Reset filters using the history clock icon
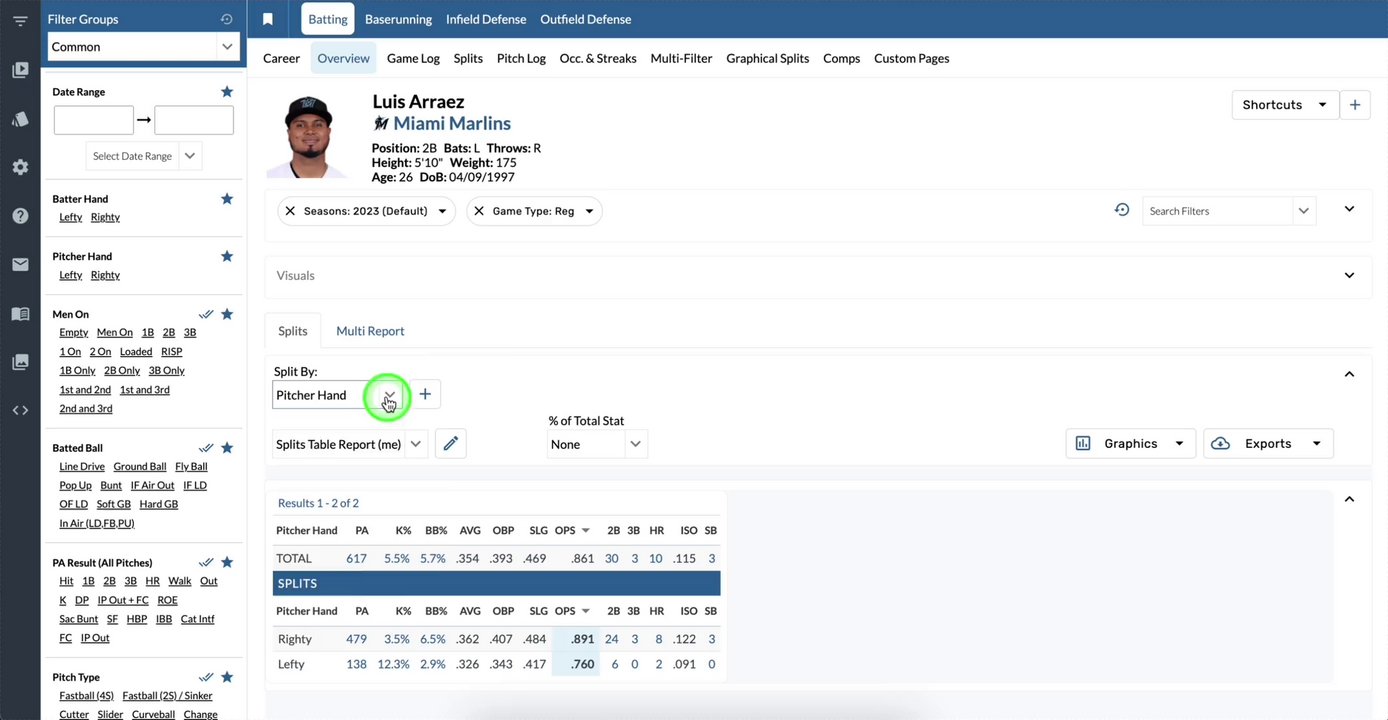 click(1122, 210)
